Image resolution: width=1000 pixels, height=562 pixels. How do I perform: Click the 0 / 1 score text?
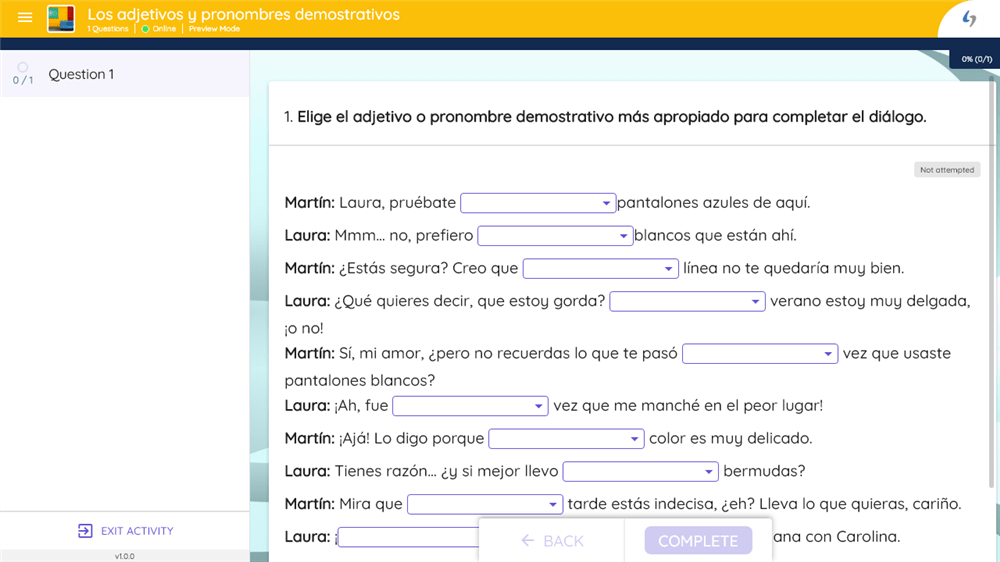(23, 80)
